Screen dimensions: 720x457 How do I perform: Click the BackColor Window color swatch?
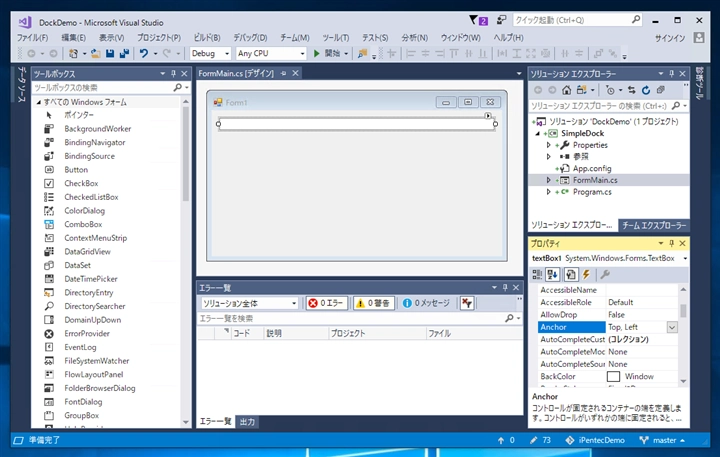click(x=613, y=377)
